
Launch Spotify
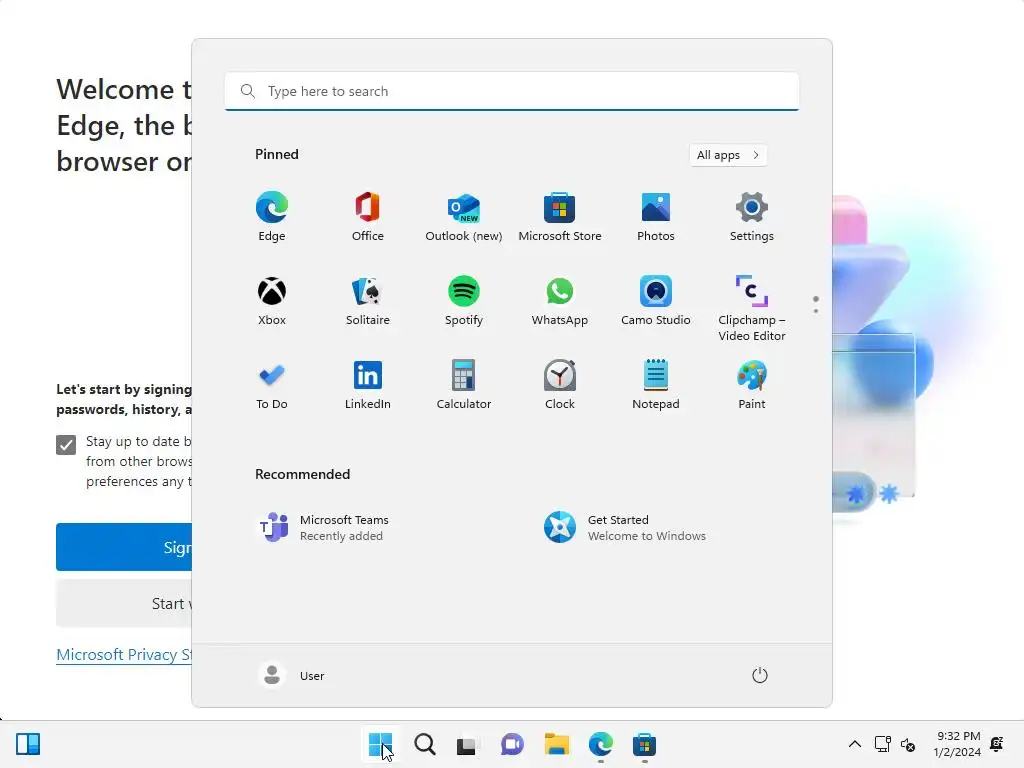[x=464, y=301]
